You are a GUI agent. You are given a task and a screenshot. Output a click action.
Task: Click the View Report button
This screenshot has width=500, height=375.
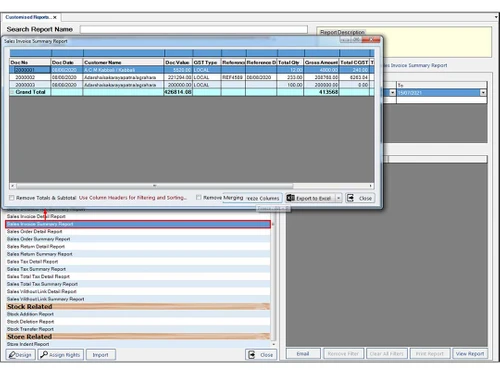click(x=470, y=354)
